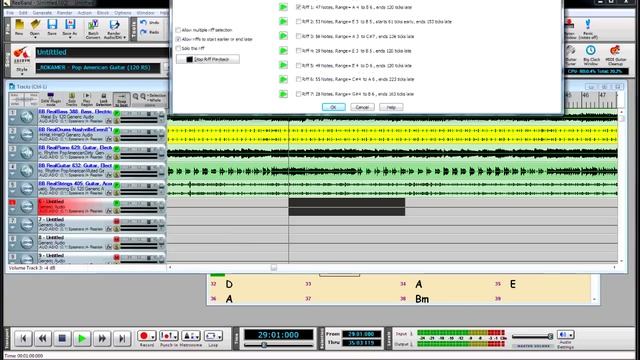Click the Open folder icon
This screenshot has width=640, height=360.
tap(35, 25)
